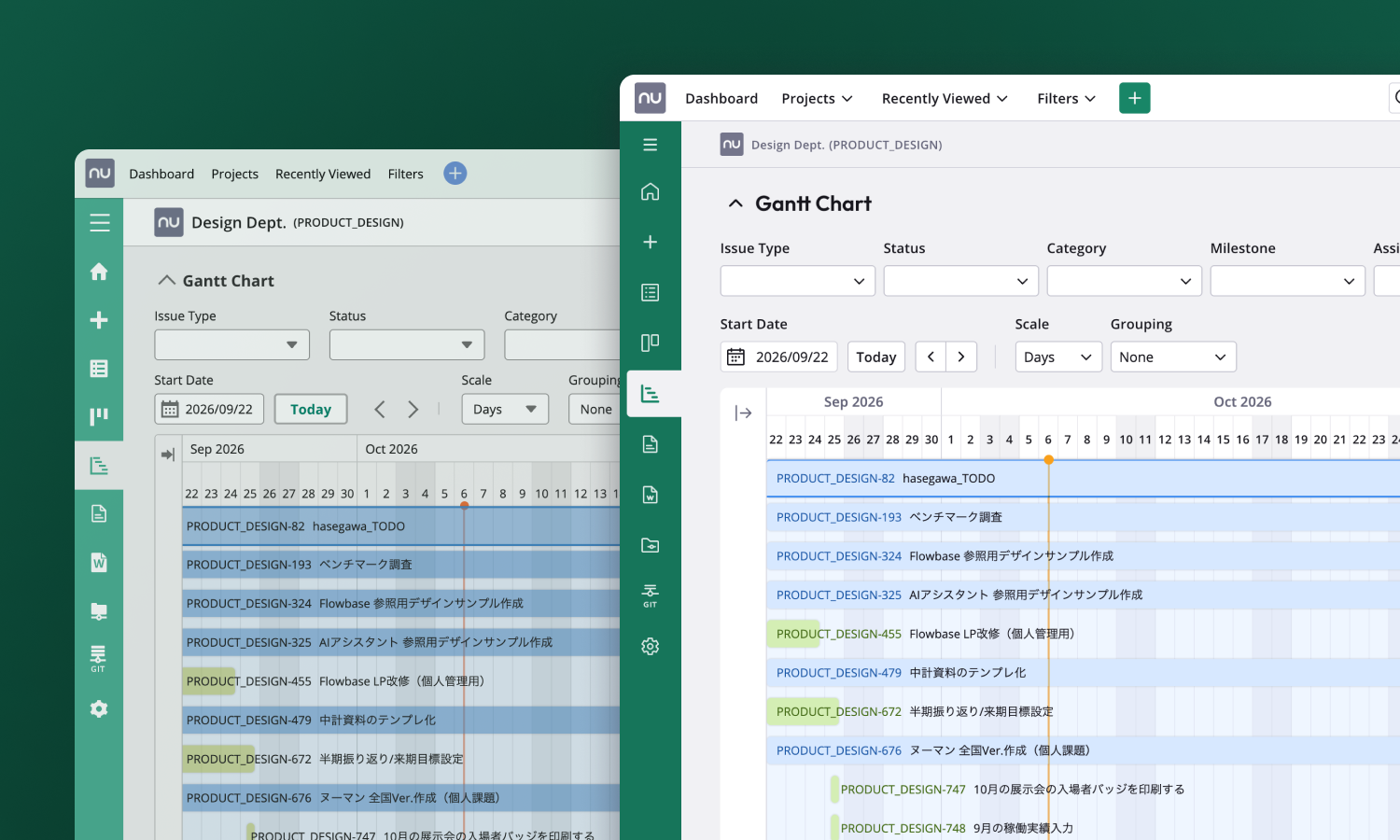This screenshot has width=1400, height=840.
Task: Click Today button in right window
Action: tap(876, 357)
